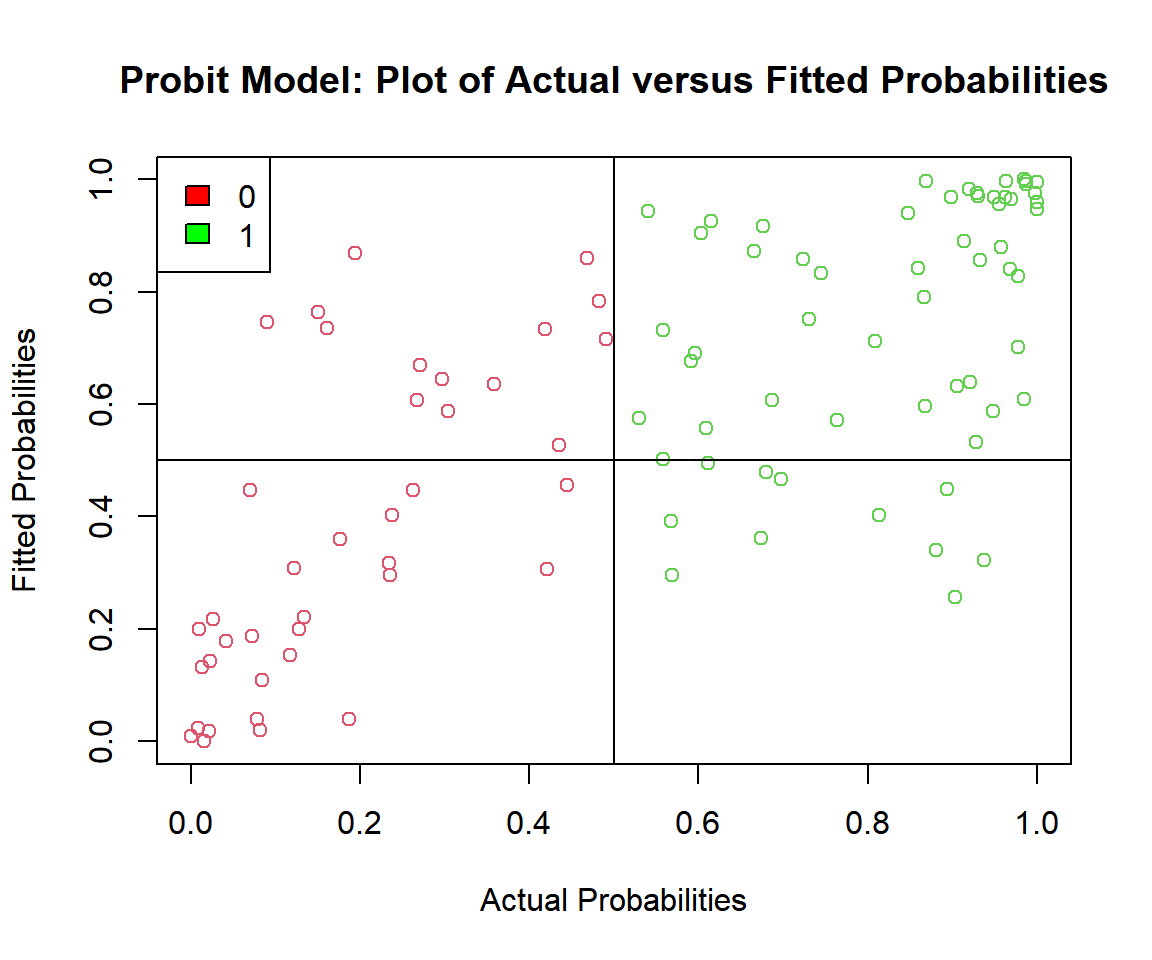Click the 0.8 tick label on y-axis
The width and height of the screenshot is (1152, 960).
coord(100,291)
